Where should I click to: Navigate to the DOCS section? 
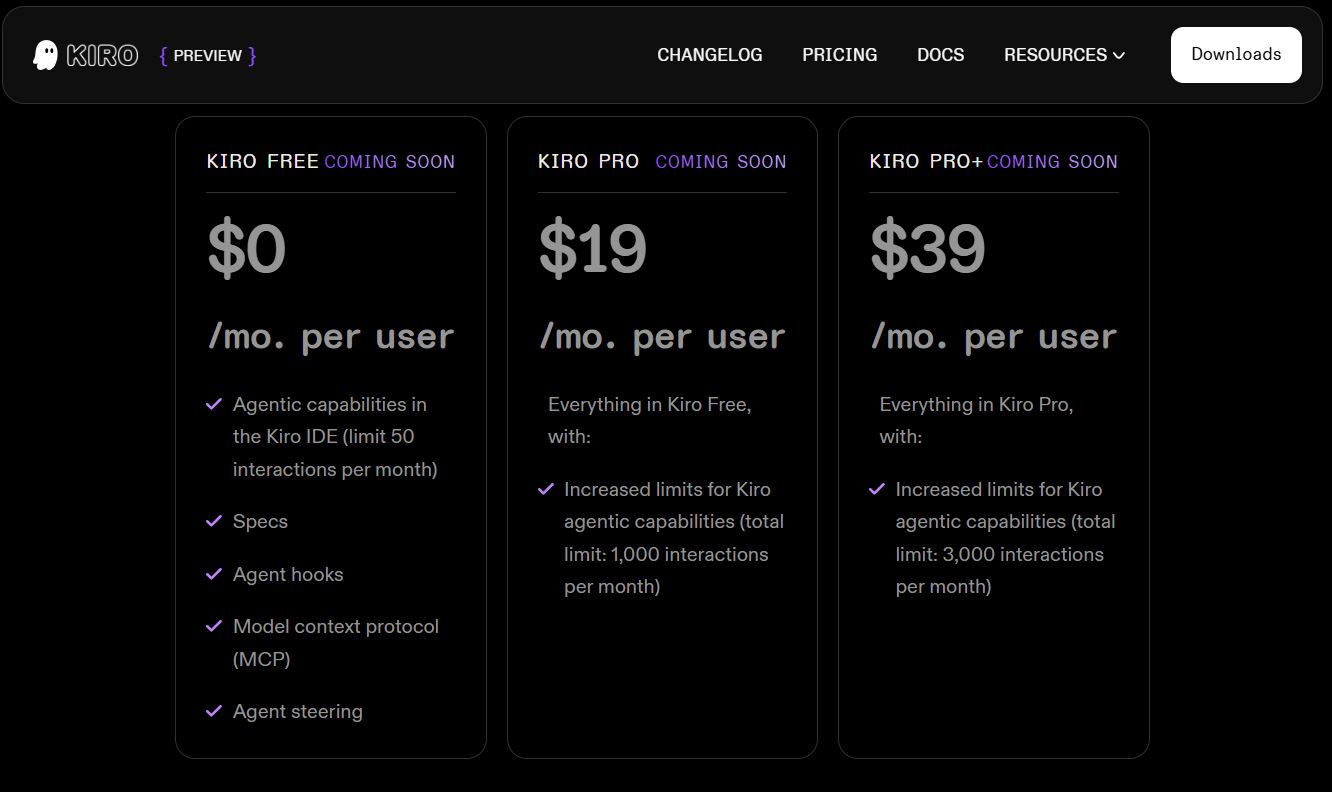tap(940, 55)
